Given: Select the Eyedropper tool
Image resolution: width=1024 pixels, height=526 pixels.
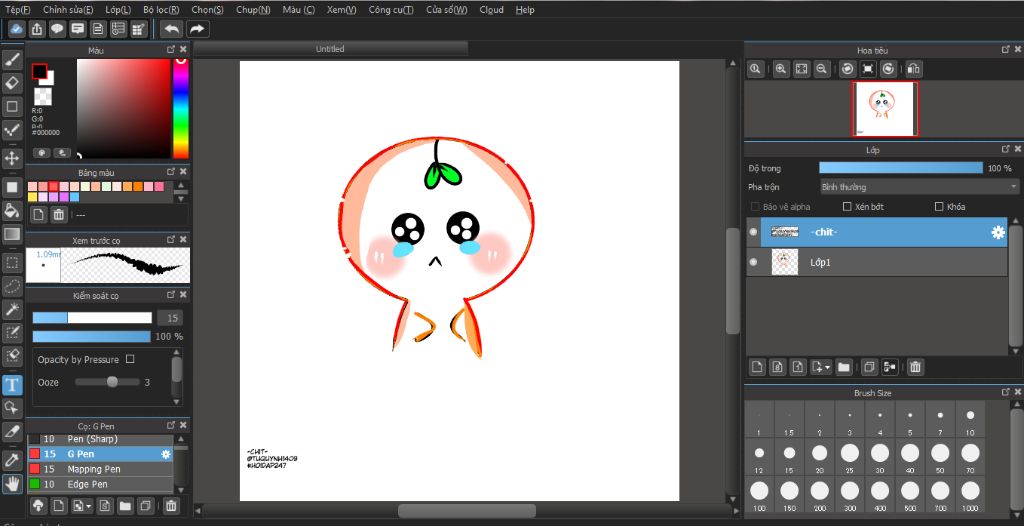Looking at the screenshot, I should [12, 460].
